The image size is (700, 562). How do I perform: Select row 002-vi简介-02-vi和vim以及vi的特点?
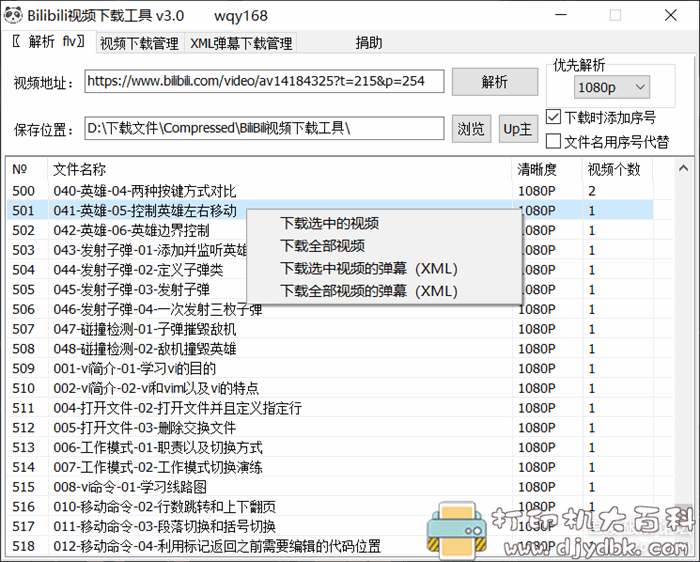click(x=330, y=388)
